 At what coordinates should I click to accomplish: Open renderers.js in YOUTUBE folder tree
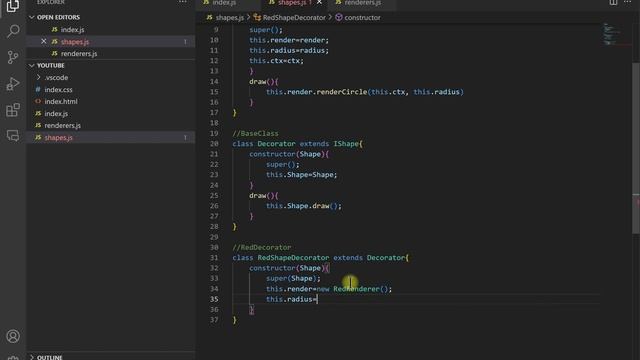pos(62,125)
